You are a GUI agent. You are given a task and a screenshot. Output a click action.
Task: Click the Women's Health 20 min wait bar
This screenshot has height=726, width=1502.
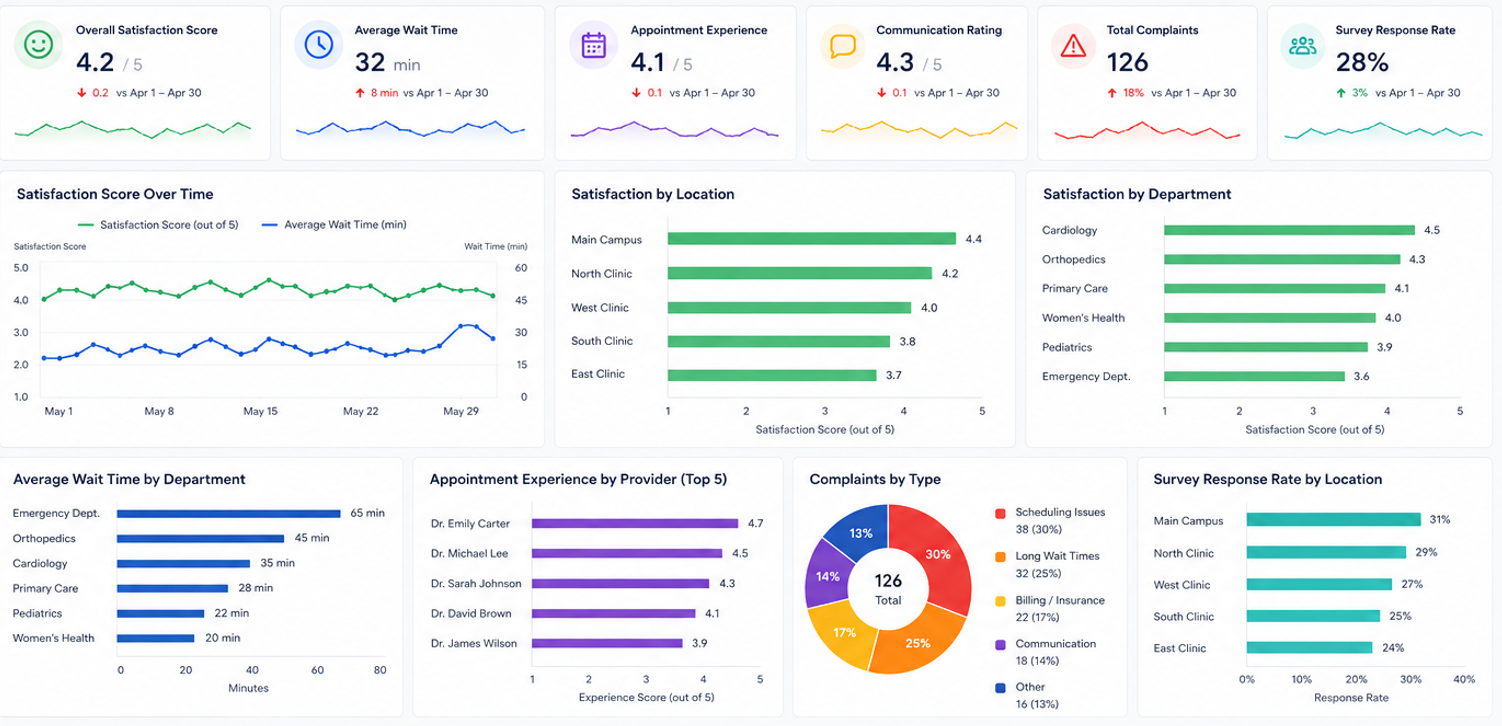click(155, 638)
